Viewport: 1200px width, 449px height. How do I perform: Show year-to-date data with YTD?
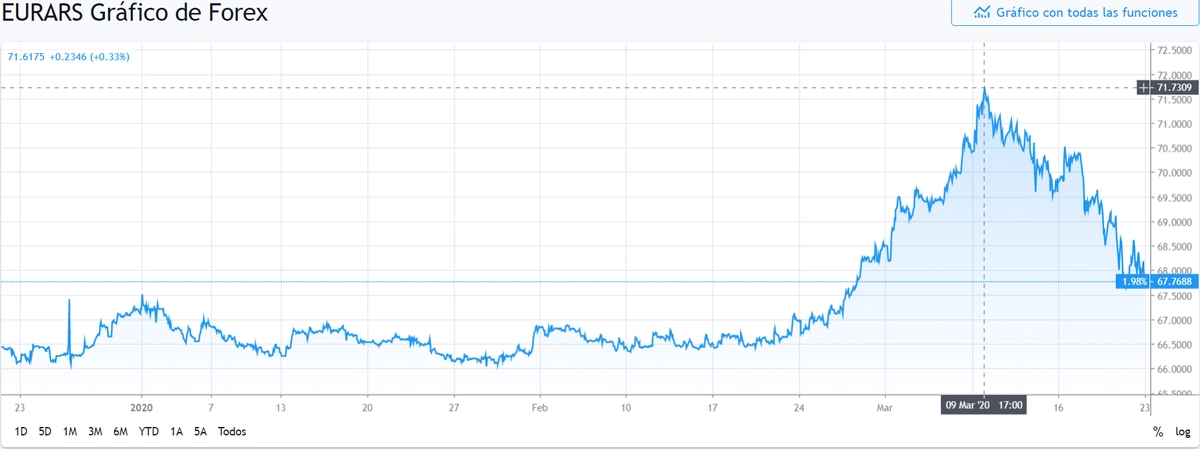point(148,432)
